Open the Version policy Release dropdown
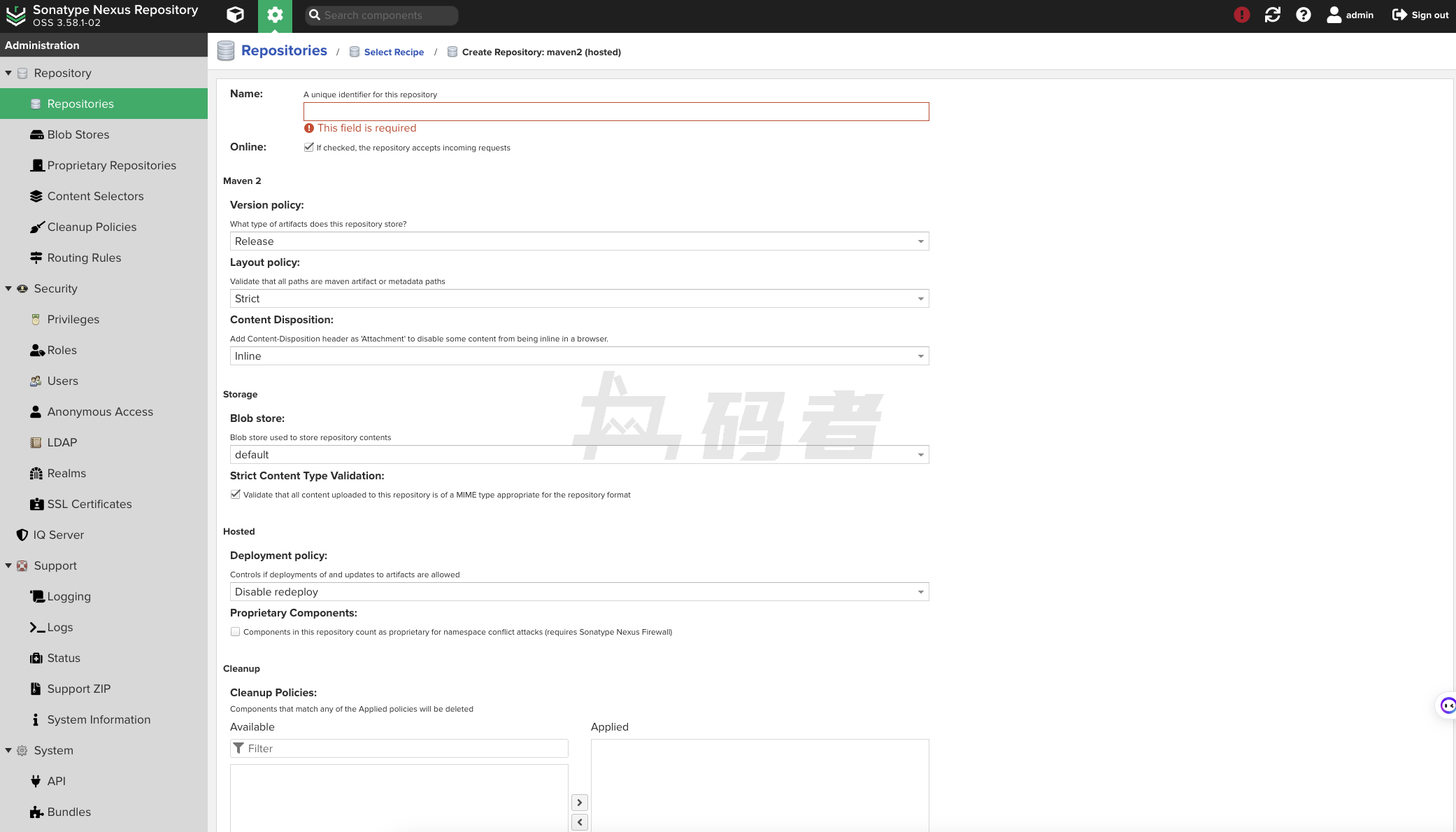This screenshot has width=1456, height=832. click(579, 241)
